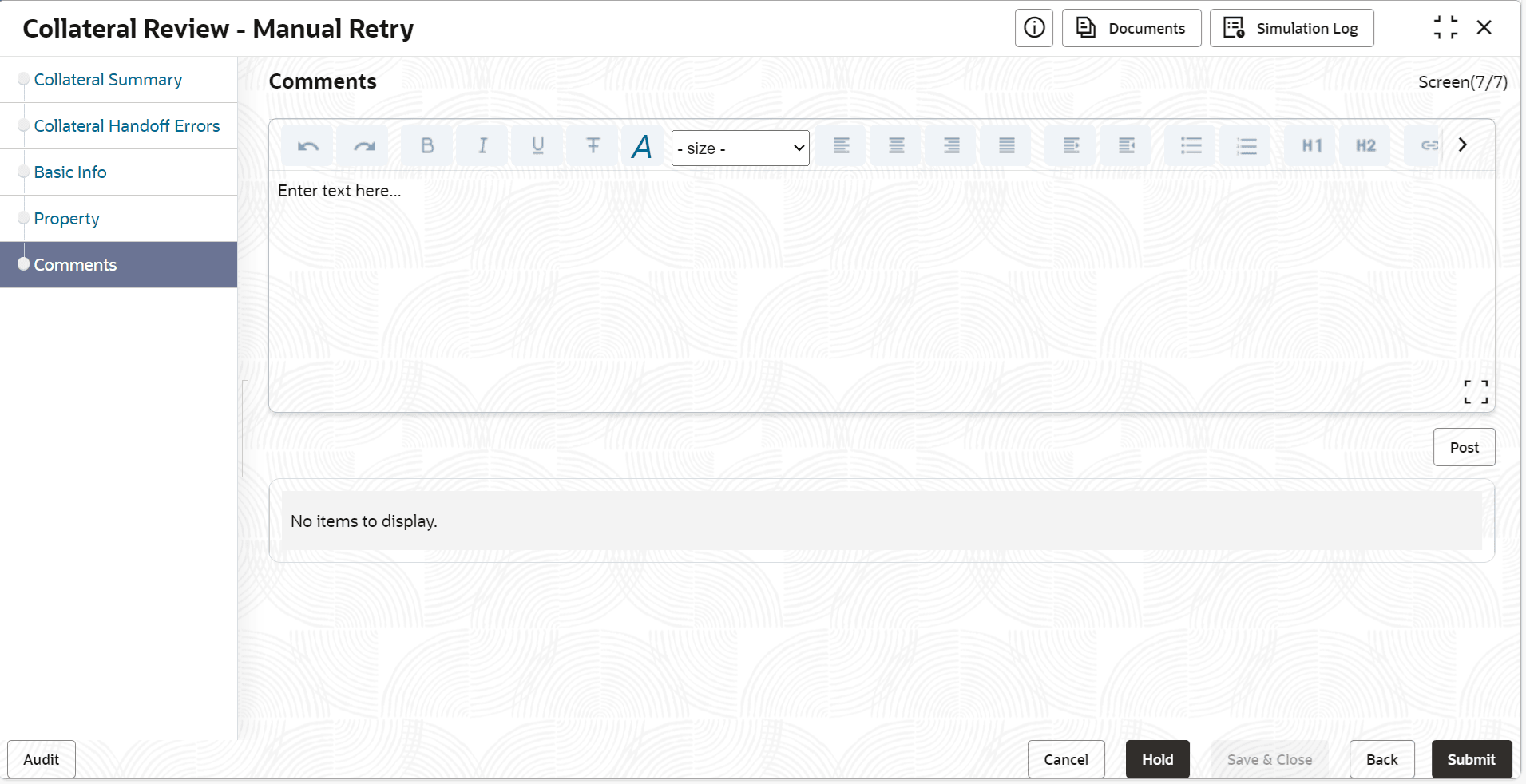The width and height of the screenshot is (1526, 784).
Task: Apply strikethrough formatting
Action: [x=593, y=146]
